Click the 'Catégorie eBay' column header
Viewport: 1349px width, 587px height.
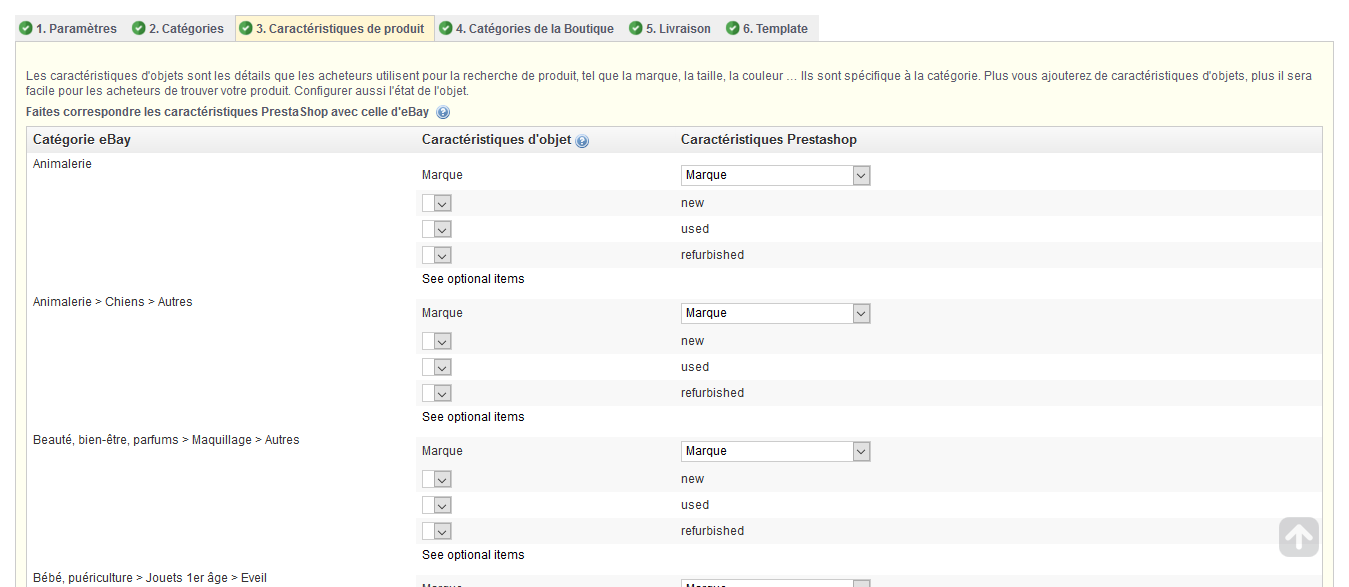82,140
